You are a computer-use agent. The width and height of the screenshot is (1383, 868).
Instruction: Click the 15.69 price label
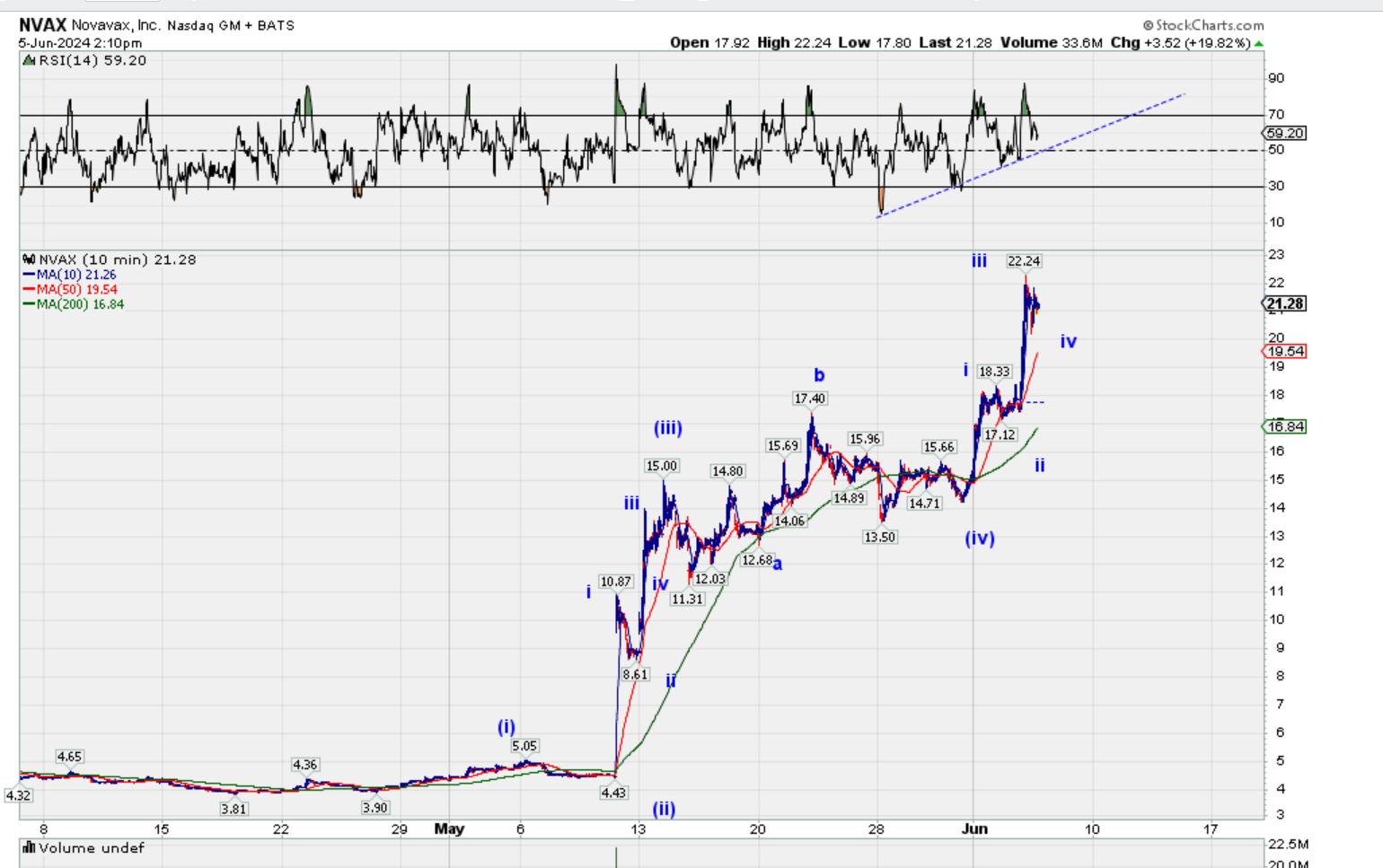pyautogui.click(x=783, y=445)
